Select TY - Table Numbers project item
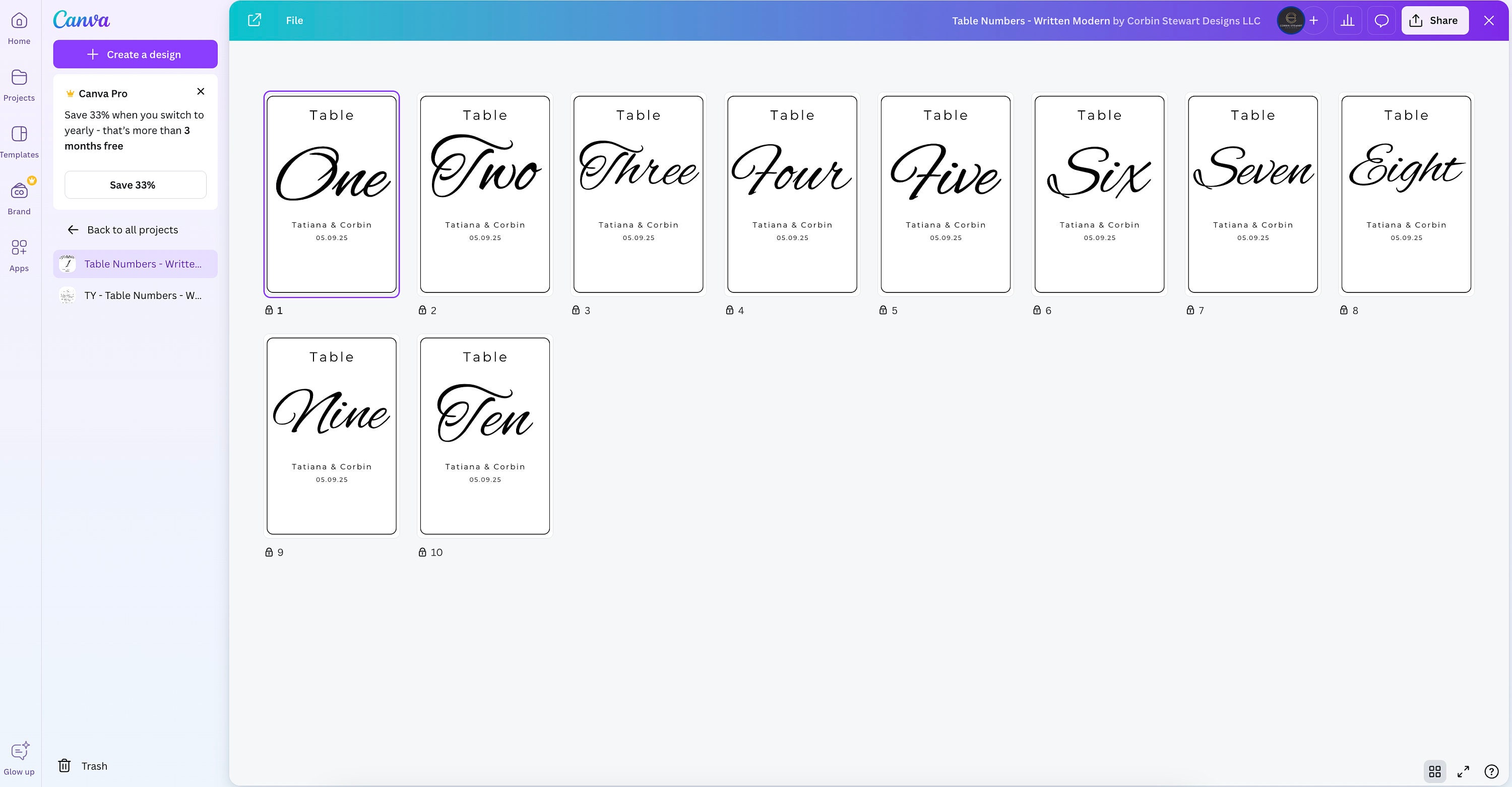 tap(135, 295)
